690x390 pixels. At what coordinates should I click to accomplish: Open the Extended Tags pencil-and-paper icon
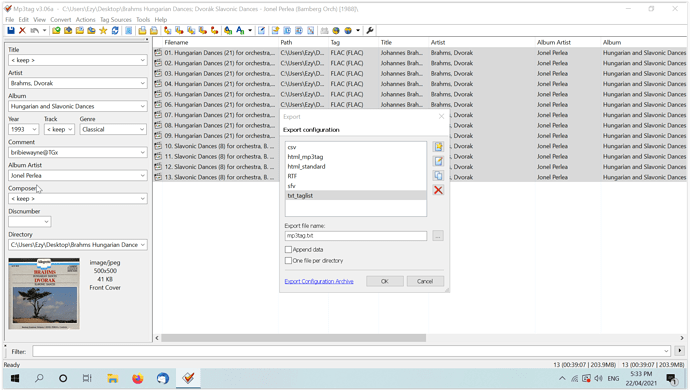coord(261,30)
